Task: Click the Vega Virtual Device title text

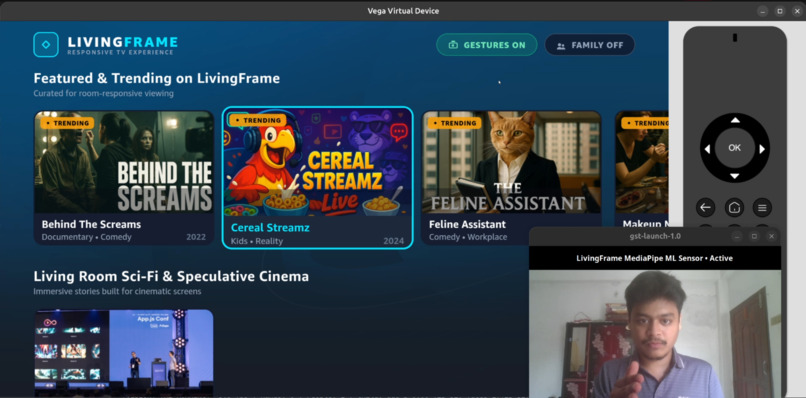Action: pos(403,11)
